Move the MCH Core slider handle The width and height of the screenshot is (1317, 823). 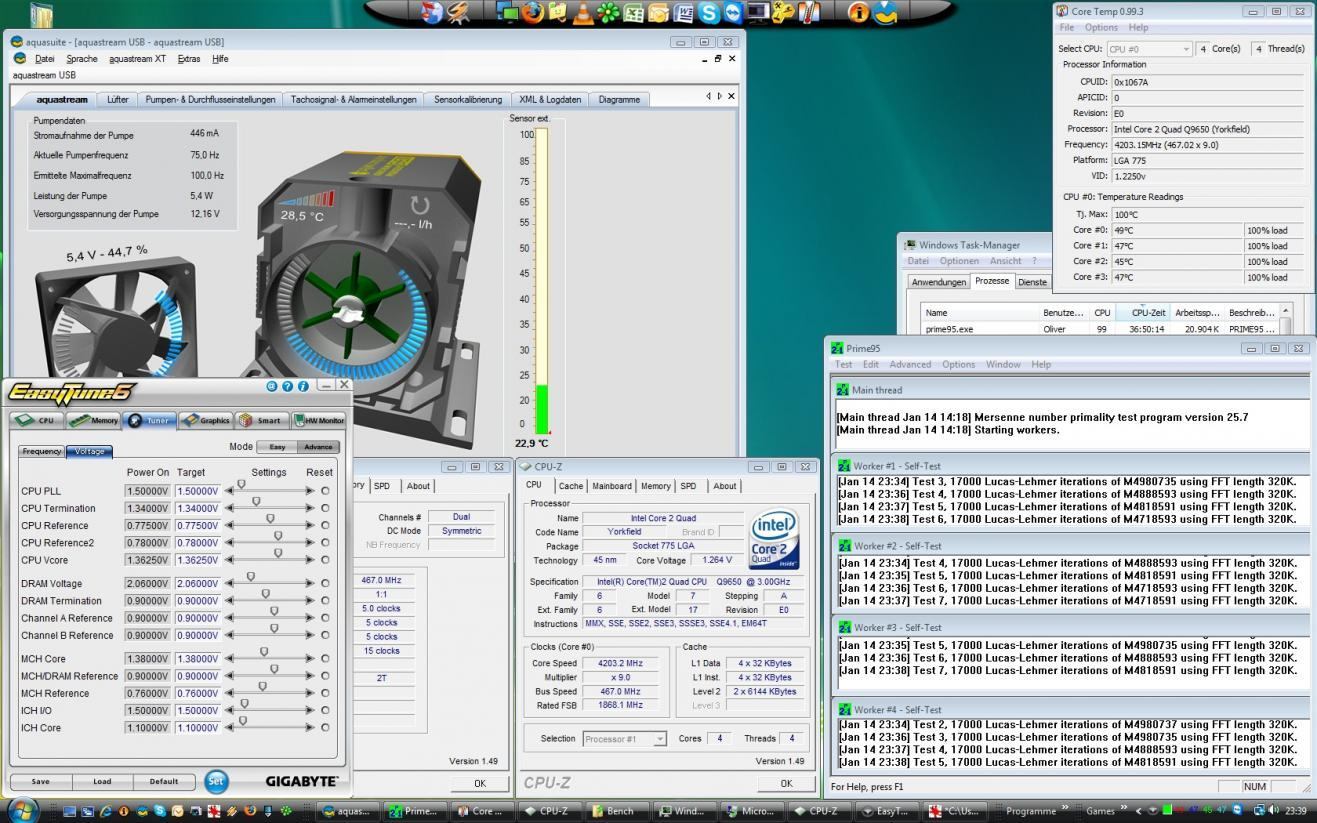[x=264, y=652]
